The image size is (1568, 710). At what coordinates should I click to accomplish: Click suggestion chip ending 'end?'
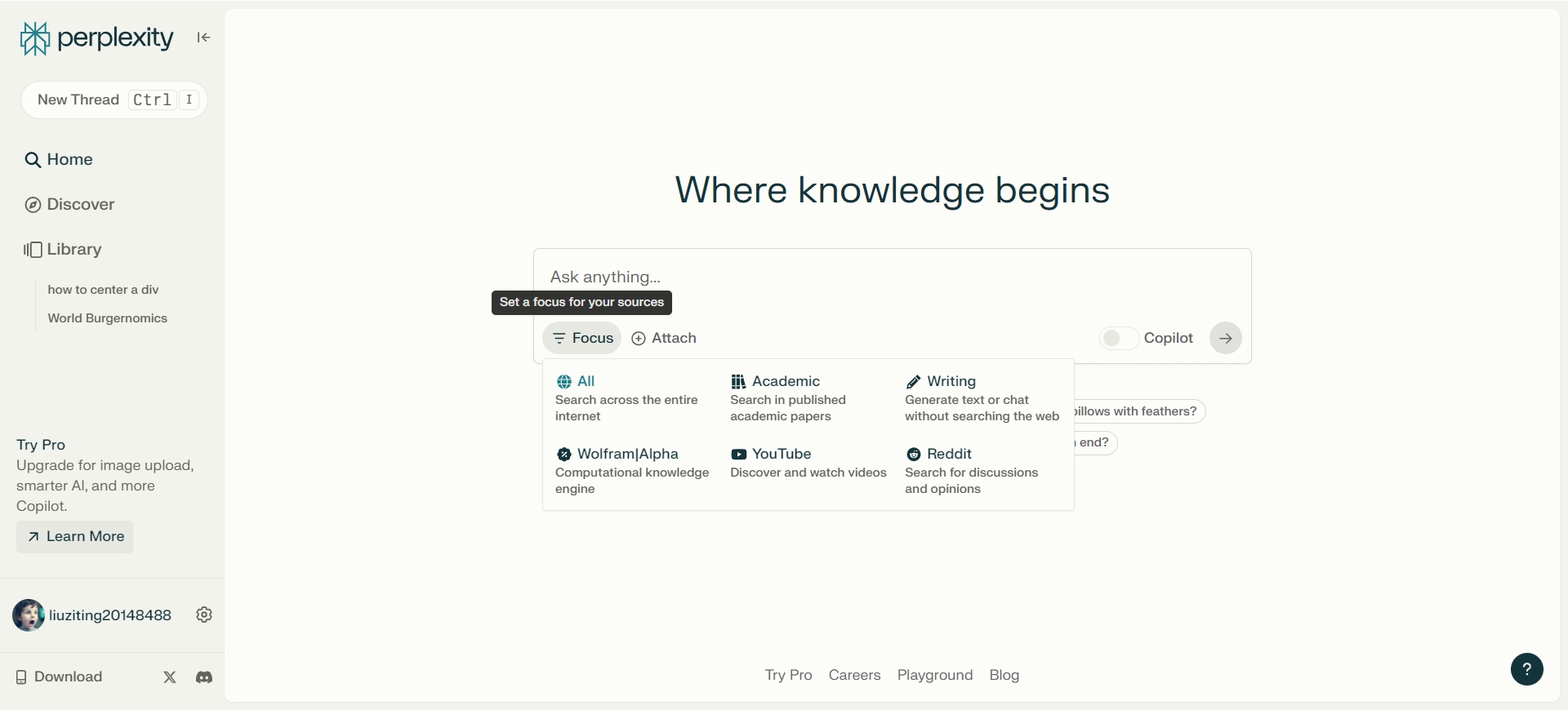(1095, 442)
